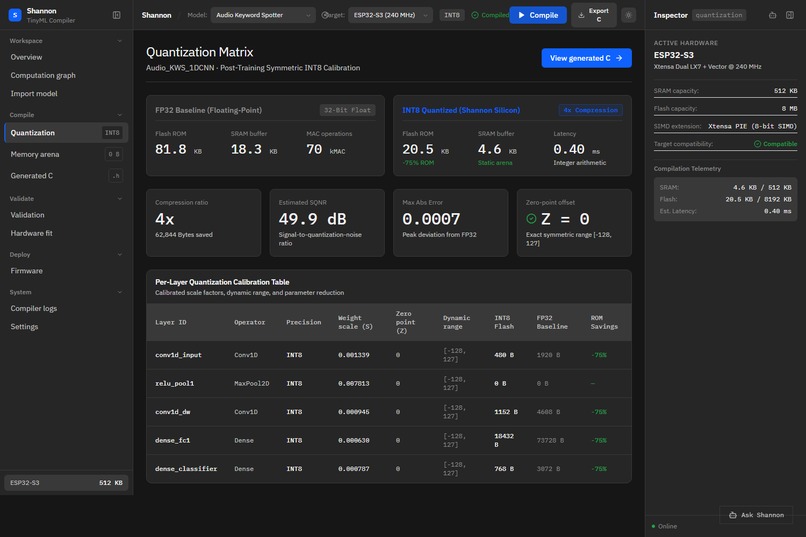Collapse the Workspace section
This screenshot has width=806, height=537.
(119, 41)
